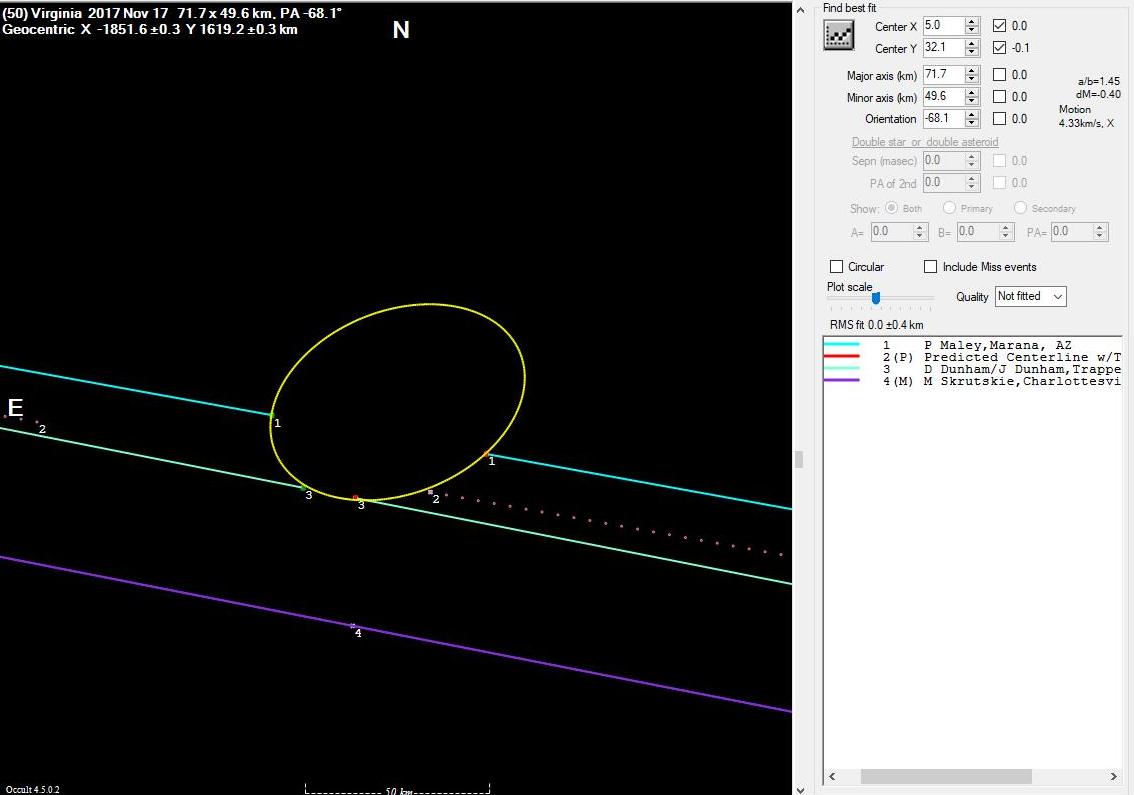Enable the Major axis fit checkbox
1134x795 pixels.
1000,75
